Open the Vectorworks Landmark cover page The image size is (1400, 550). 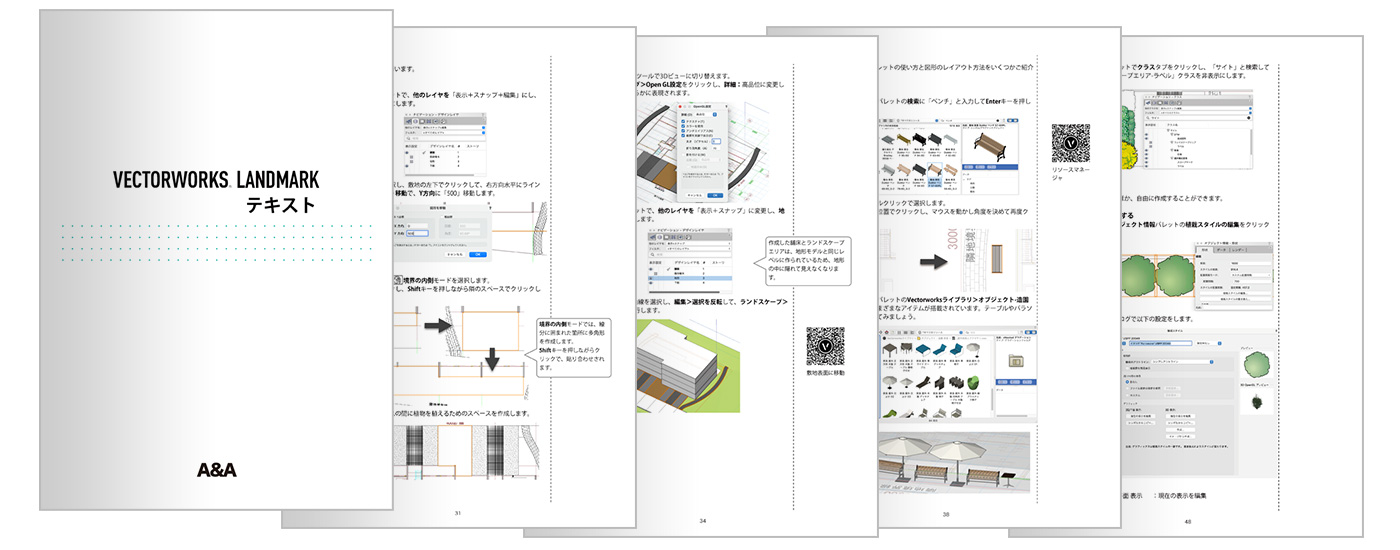pyautogui.click(x=215, y=260)
